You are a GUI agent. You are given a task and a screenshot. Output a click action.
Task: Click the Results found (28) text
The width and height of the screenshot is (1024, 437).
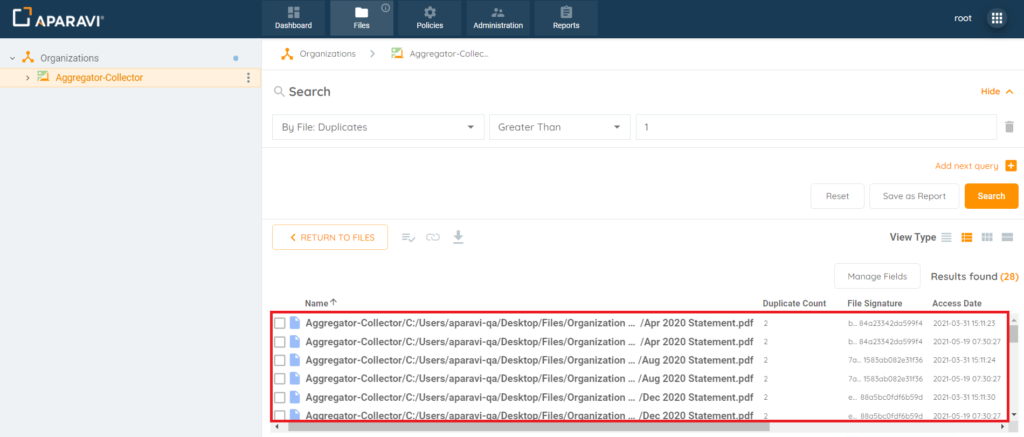(x=974, y=276)
